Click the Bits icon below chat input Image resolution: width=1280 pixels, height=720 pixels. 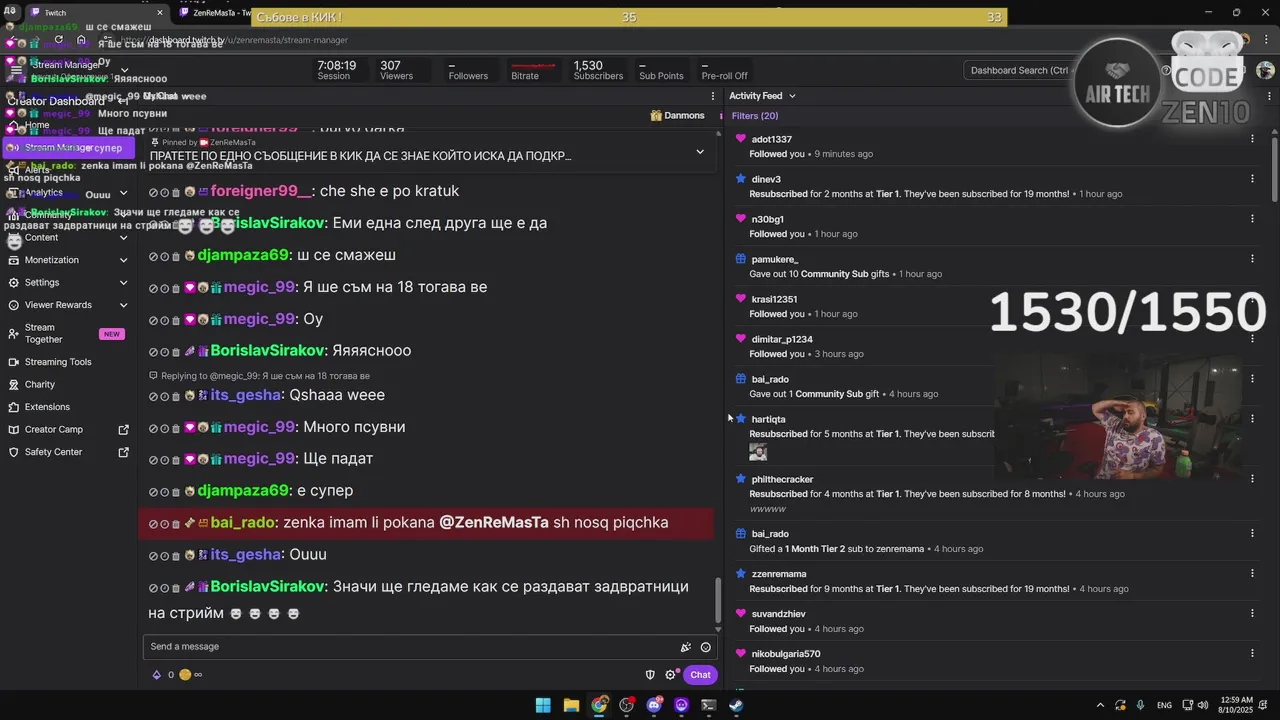coord(156,675)
